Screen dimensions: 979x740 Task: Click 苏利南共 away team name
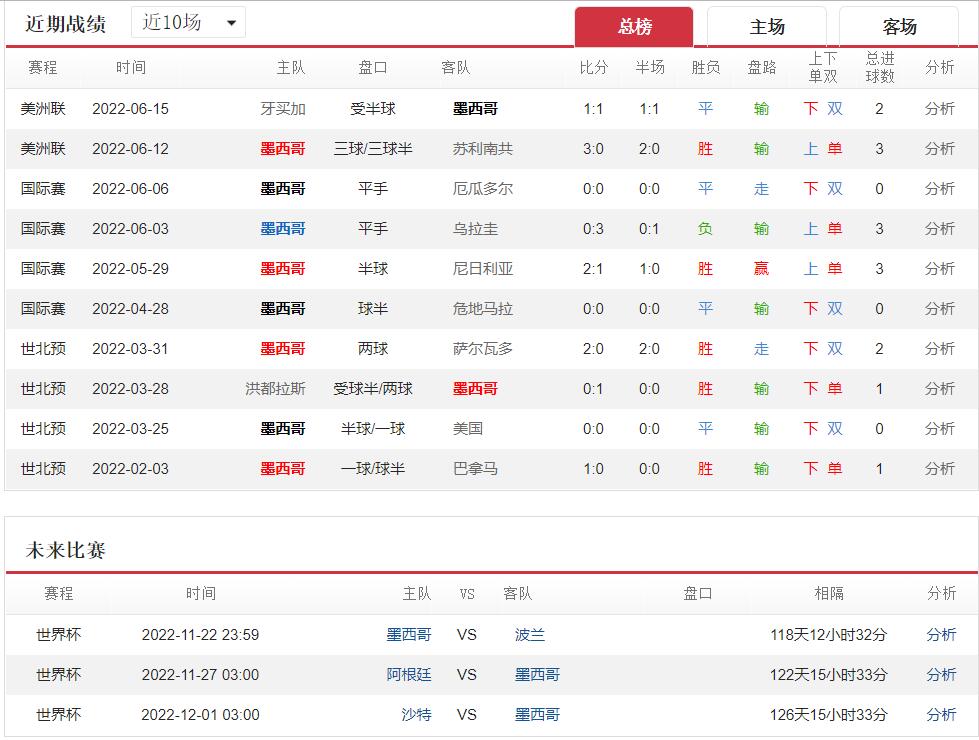click(x=483, y=149)
